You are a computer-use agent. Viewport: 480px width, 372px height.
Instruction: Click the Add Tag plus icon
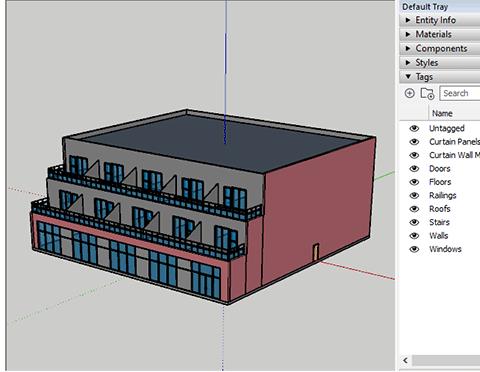pos(409,93)
